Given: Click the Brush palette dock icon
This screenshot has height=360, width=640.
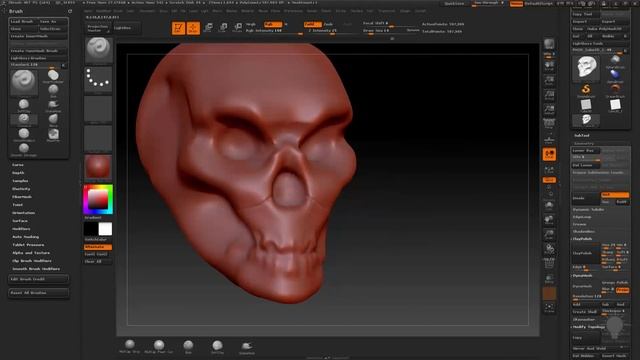Looking at the screenshot, I should click(70, 11).
